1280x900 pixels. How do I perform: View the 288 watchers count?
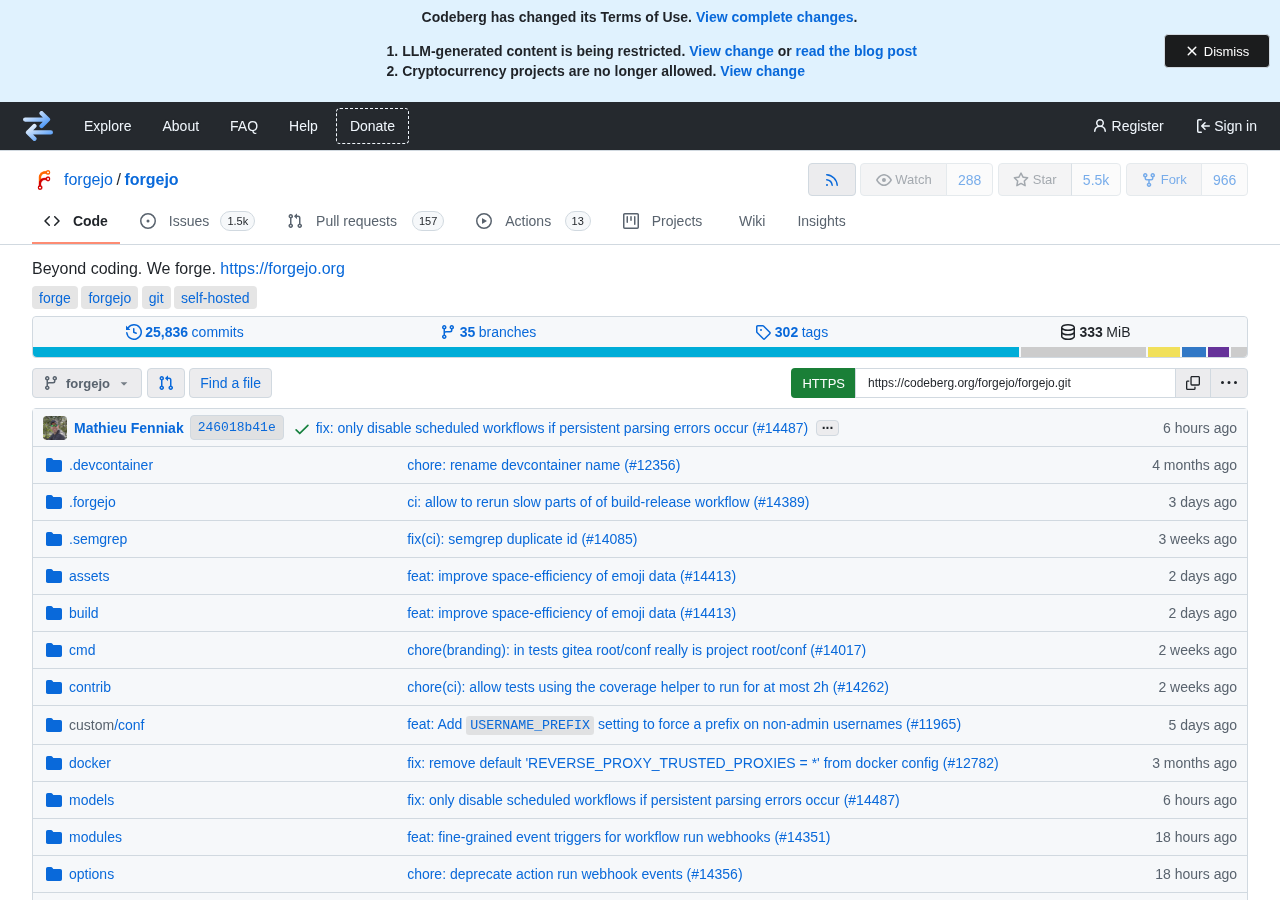click(969, 180)
